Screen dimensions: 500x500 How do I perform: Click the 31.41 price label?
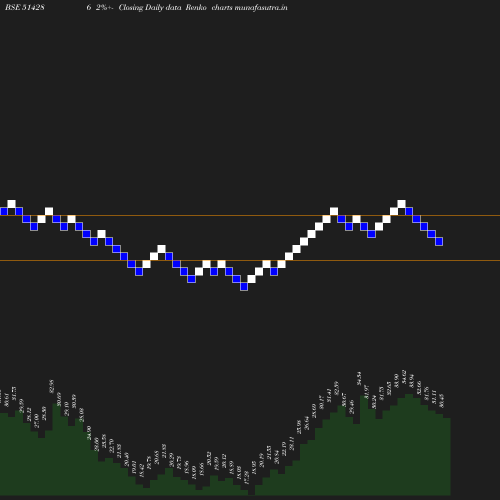click(x=329, y=395)
